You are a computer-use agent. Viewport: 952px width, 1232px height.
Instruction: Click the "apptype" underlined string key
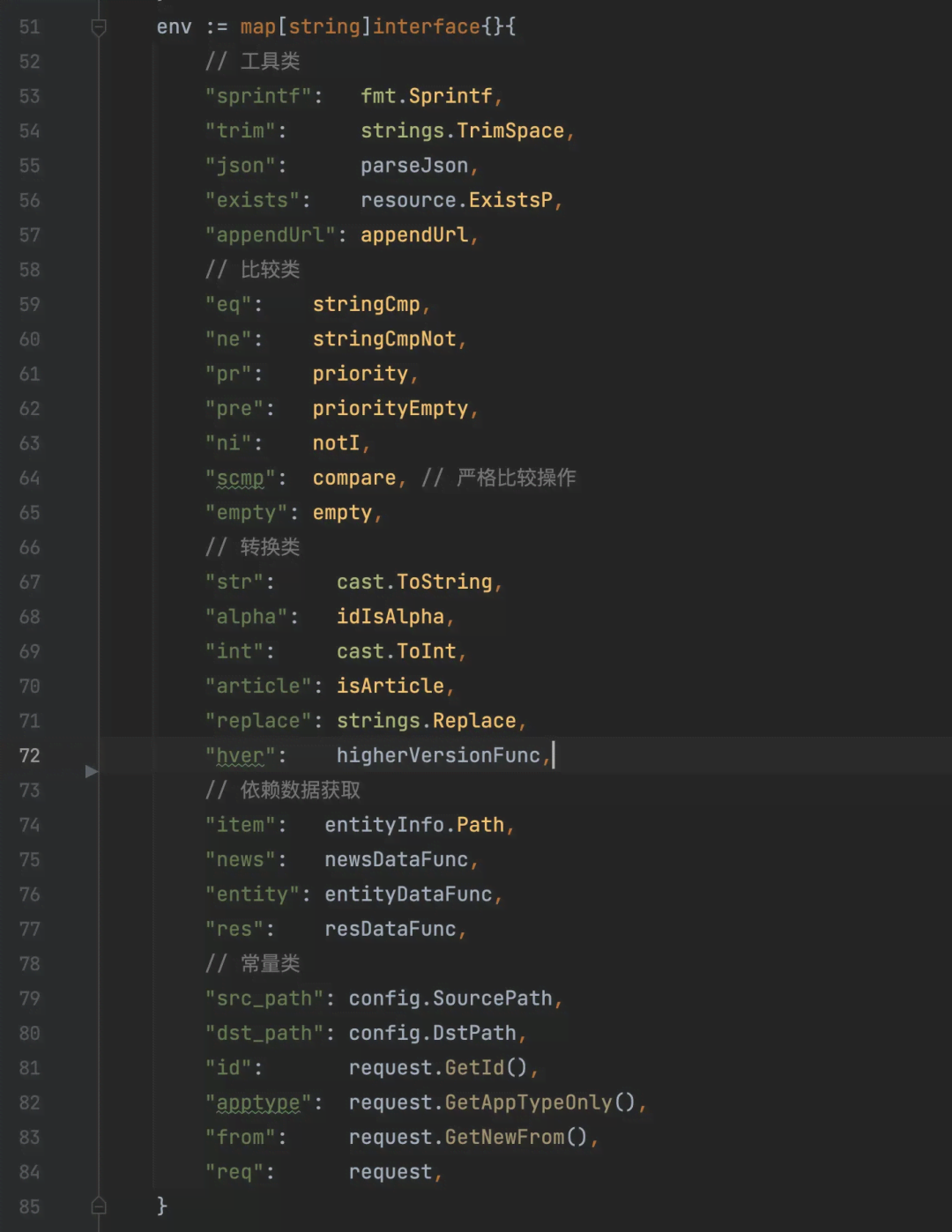coord(257,1102)
